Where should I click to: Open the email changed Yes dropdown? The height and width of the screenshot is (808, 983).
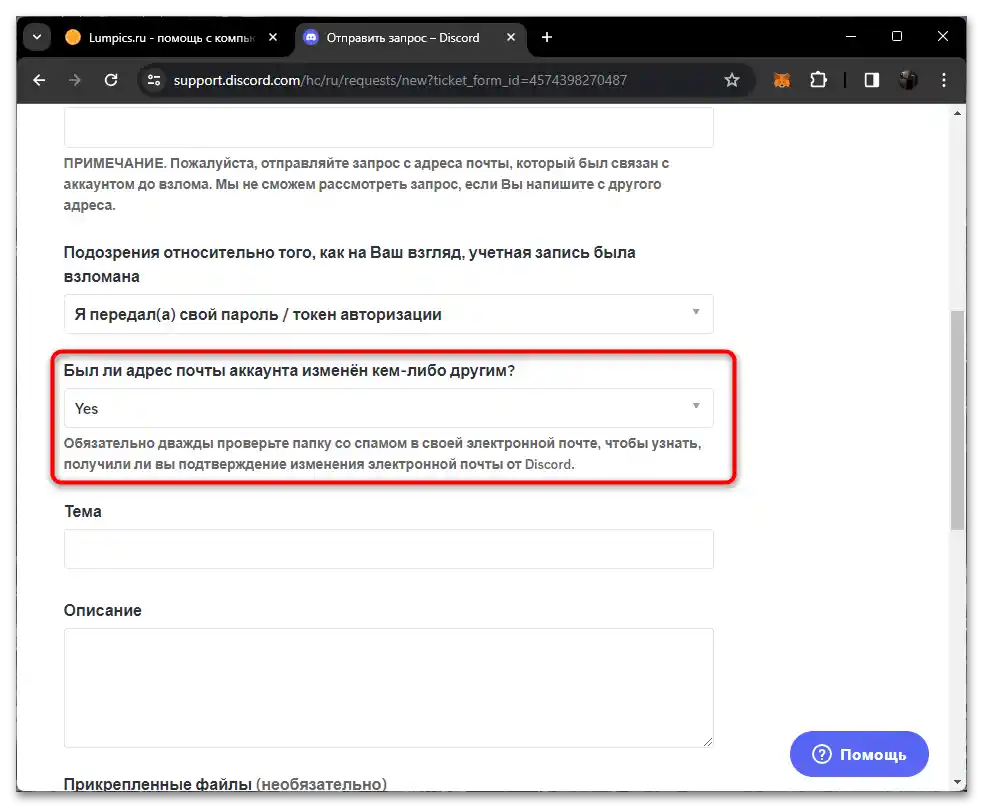389,408
